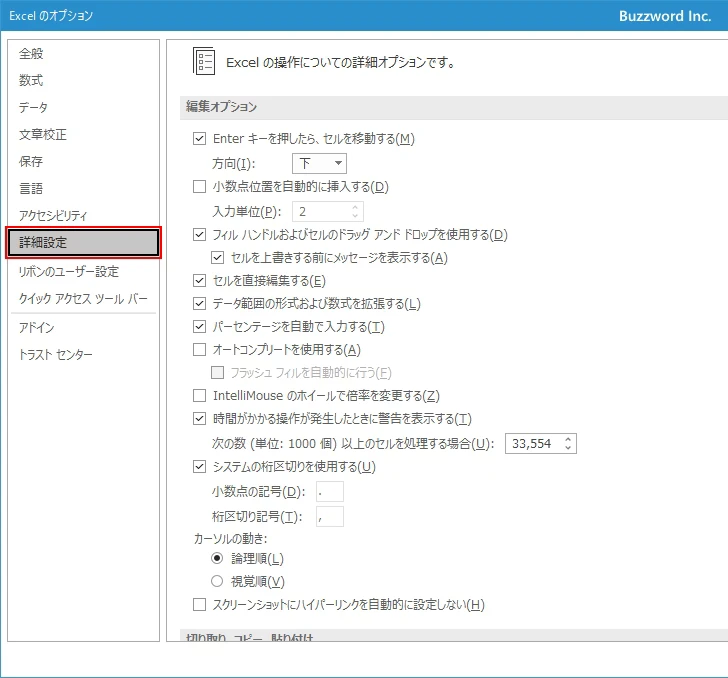Select the データ category
This screenshot has width=728, height=678.
coord(33,107)
